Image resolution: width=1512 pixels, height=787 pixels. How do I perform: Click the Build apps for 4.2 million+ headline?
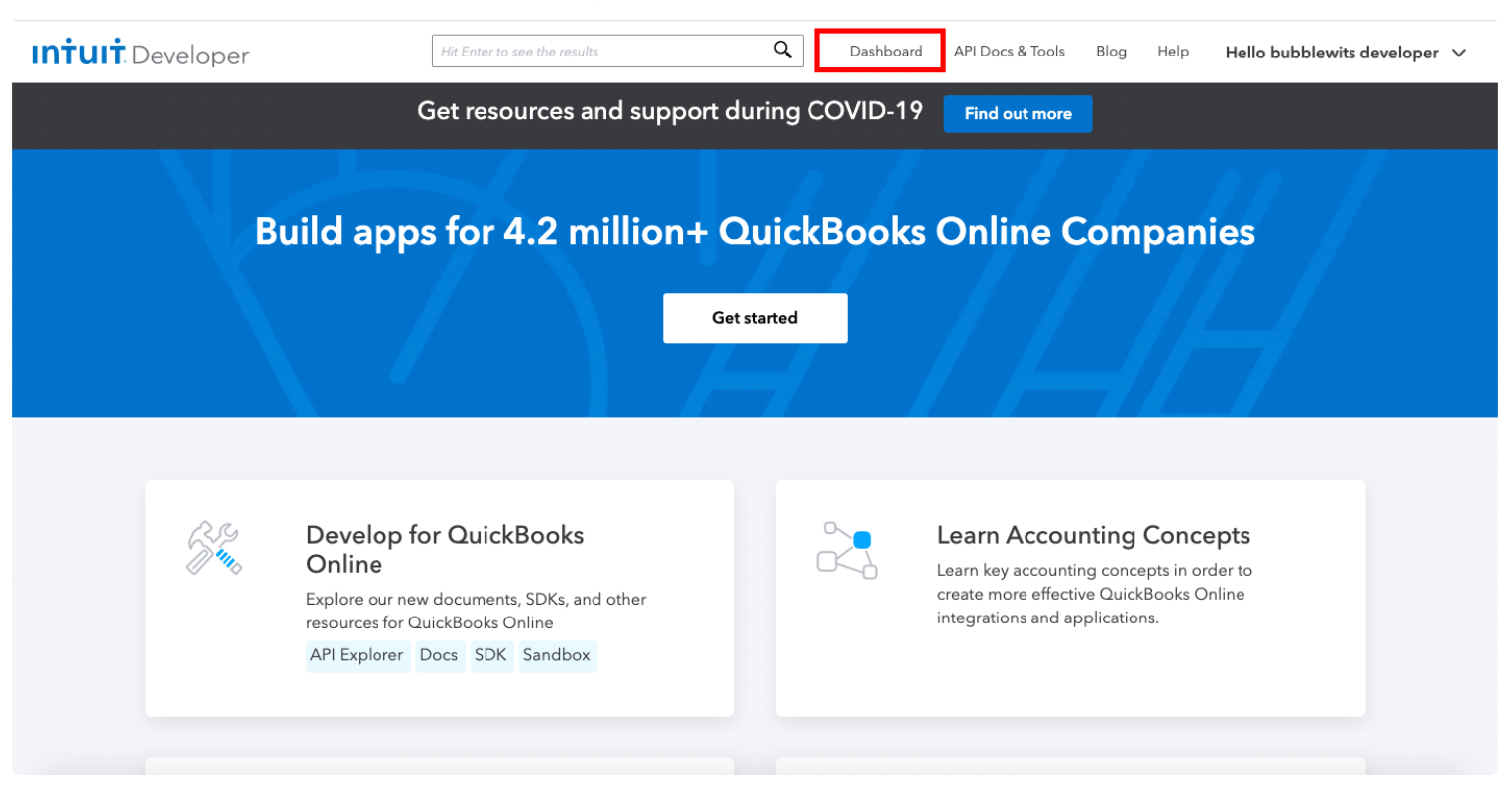755,231
